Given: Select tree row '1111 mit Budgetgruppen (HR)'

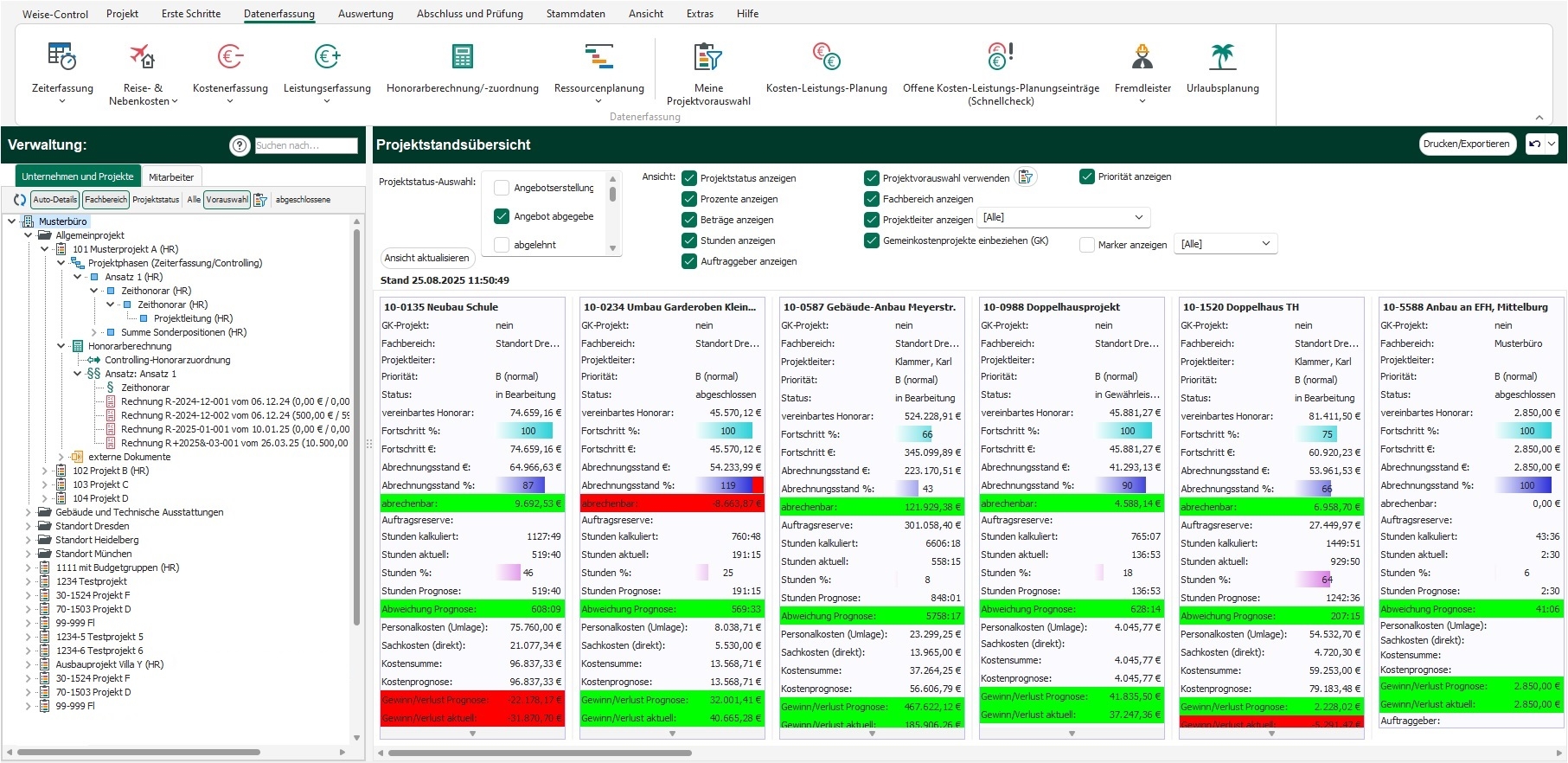Looking at the screenshot, I should click(117, 567).
